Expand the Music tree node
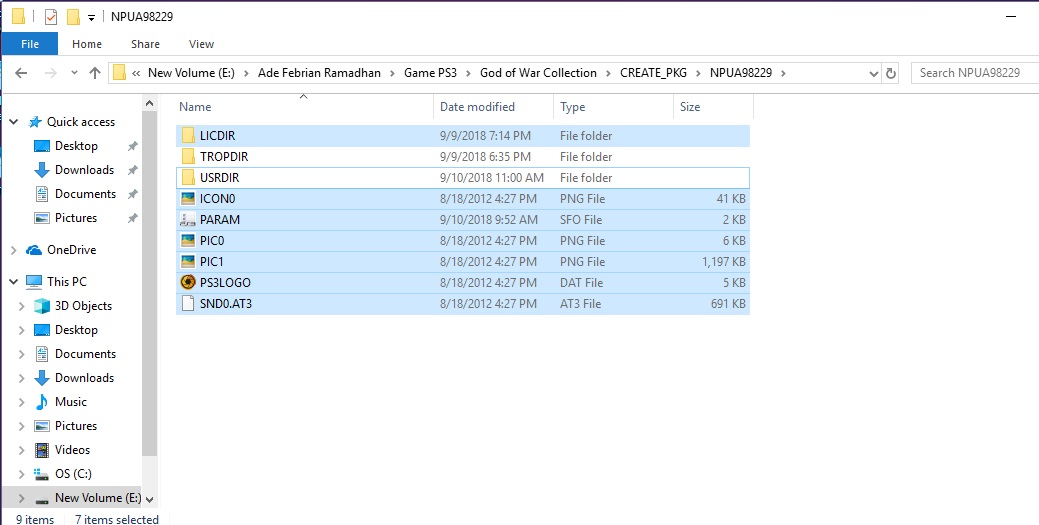The height and width of the screenshot is (525, 1039). [x=21, y=402]
